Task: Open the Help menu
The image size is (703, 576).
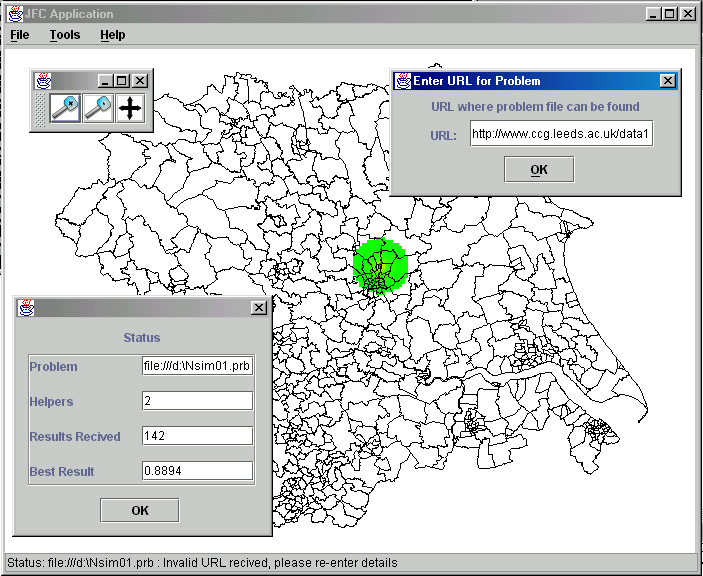Action: coord(113,35)
